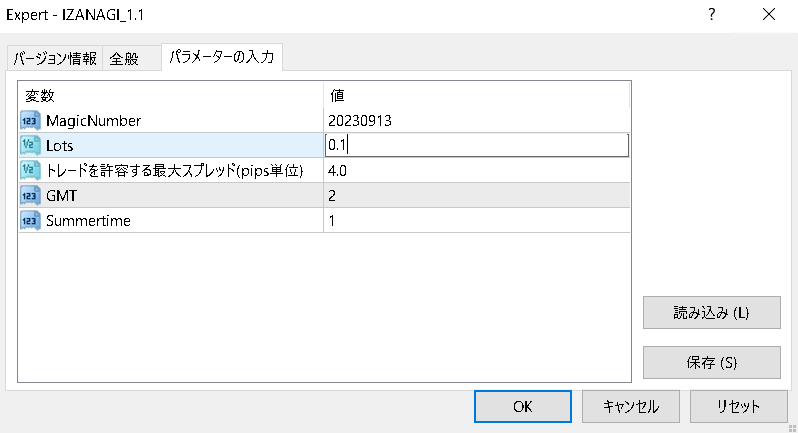
Task: Click the リセット button
Action: tap(738, 407)
